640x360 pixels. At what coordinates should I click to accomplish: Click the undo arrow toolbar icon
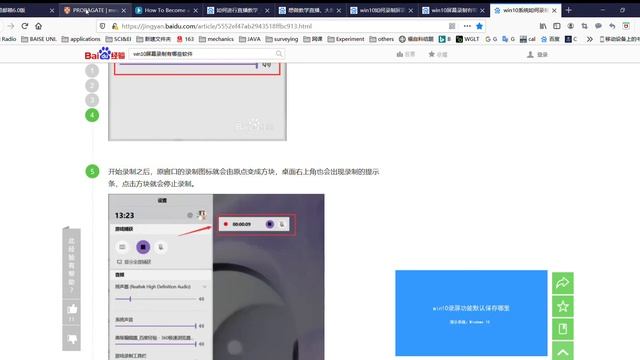coord(612,26)
